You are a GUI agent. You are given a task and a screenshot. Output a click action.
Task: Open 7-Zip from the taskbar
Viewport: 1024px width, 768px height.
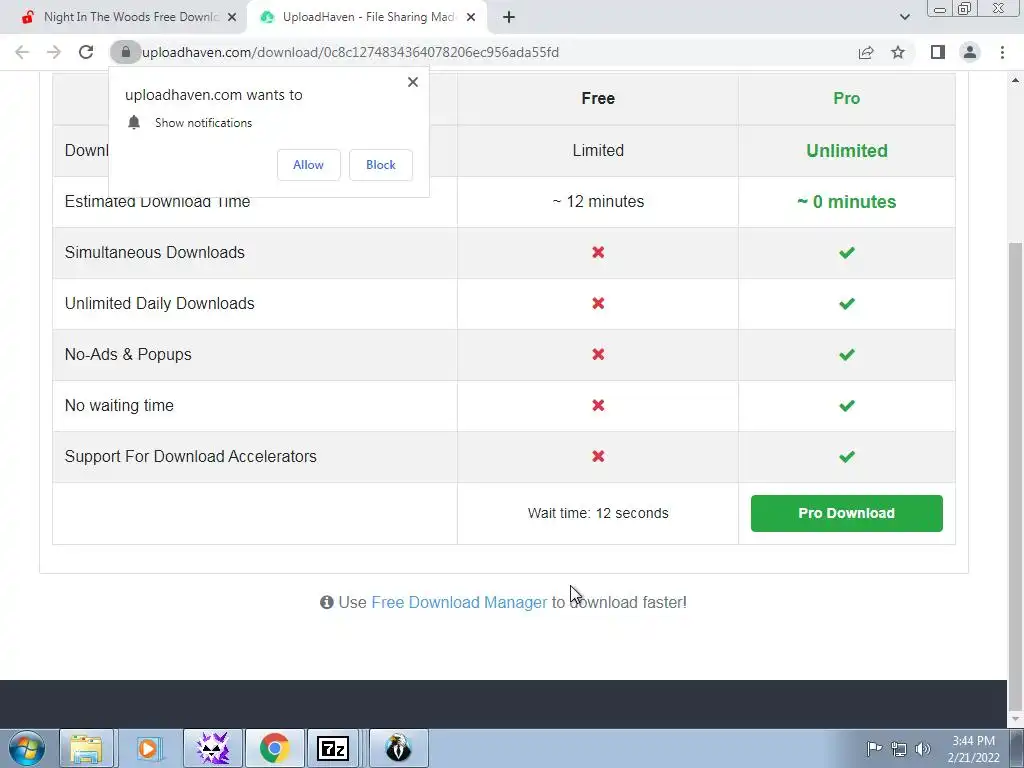333,748
